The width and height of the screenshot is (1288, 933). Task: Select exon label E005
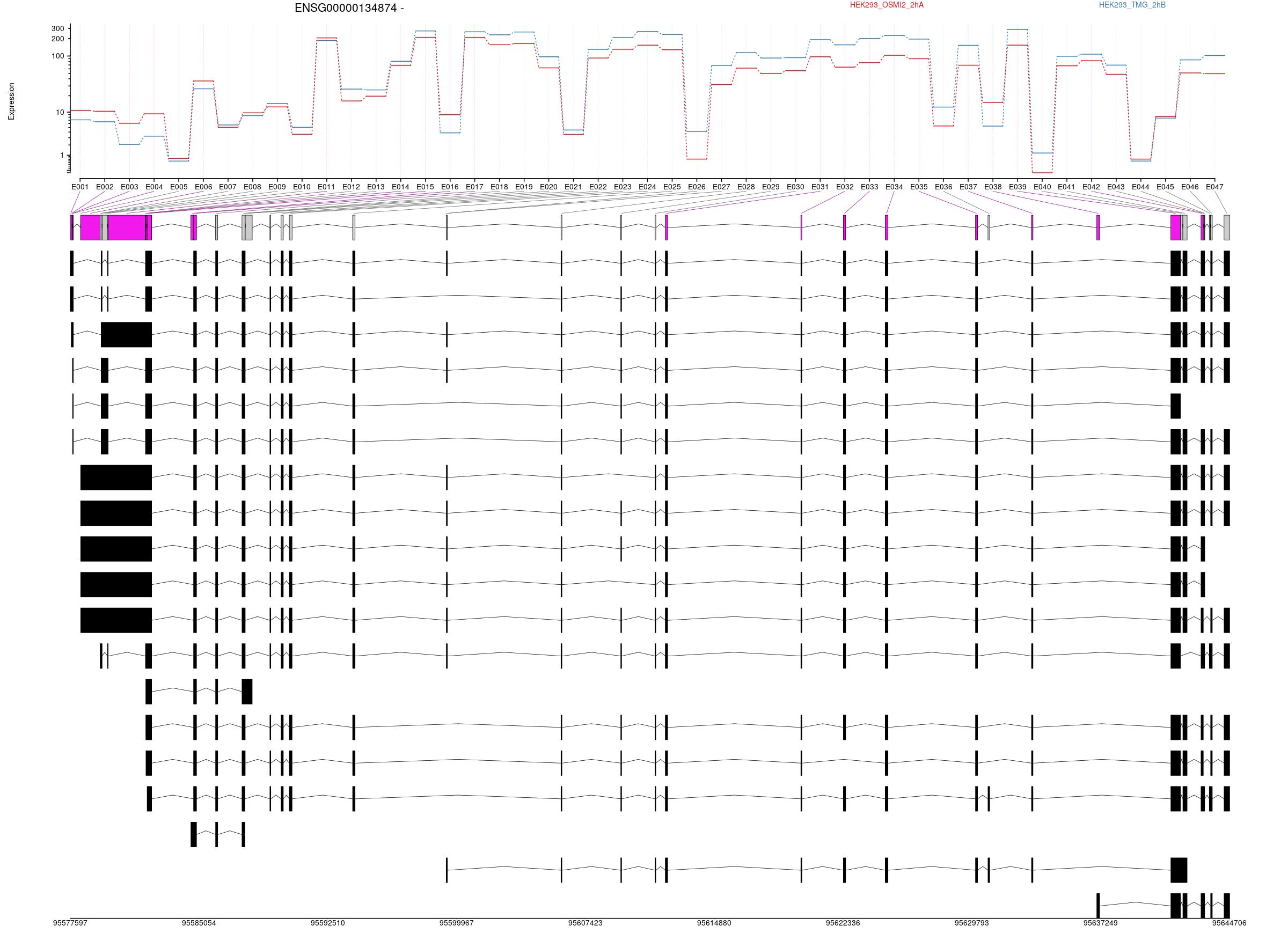coord(178,187)
